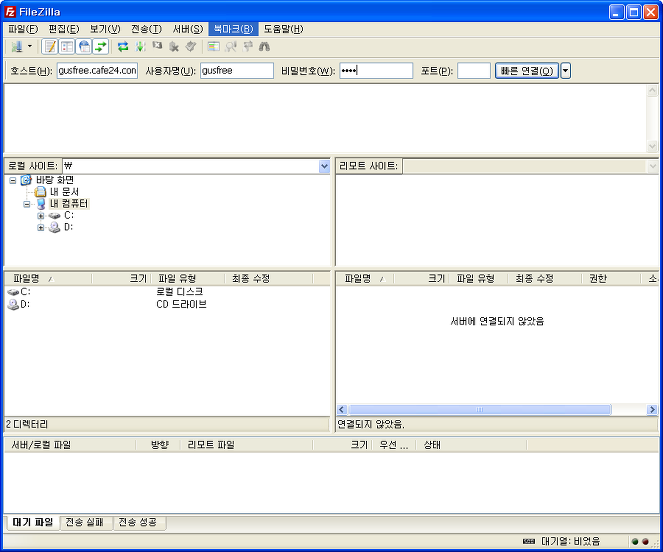Toggle the message log display icon
Screen dimensions: 663x552
point(50,47)
